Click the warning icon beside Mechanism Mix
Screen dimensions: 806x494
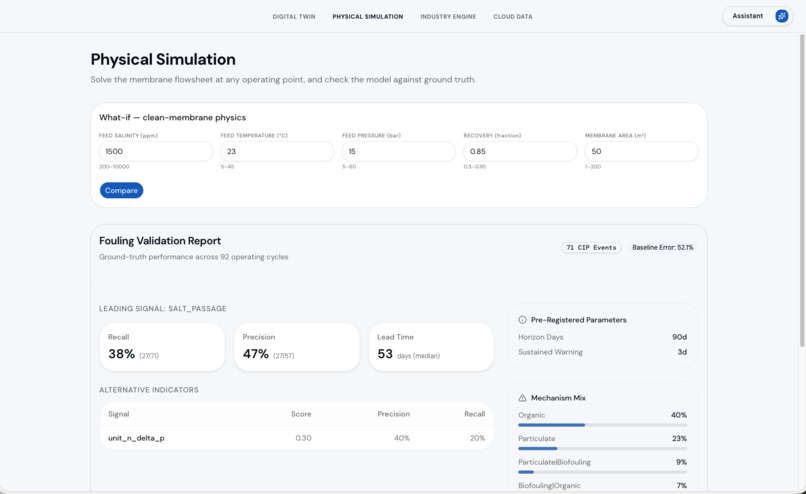click(x=522, y=398)
